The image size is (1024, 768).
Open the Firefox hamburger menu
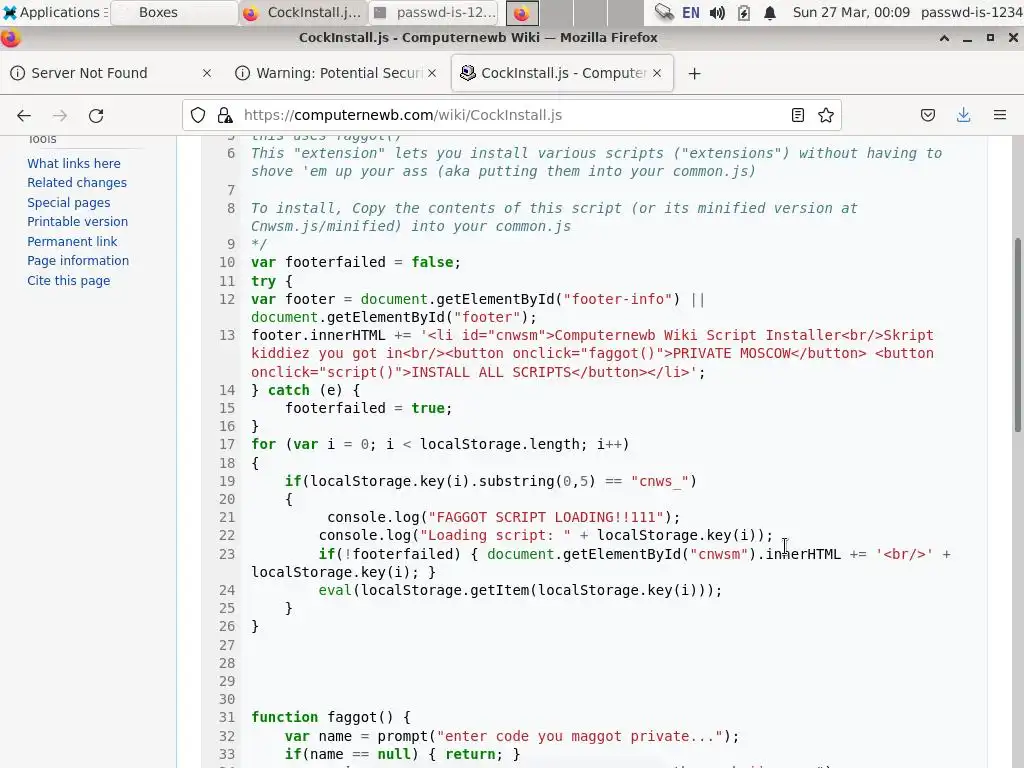[1000, 116]
